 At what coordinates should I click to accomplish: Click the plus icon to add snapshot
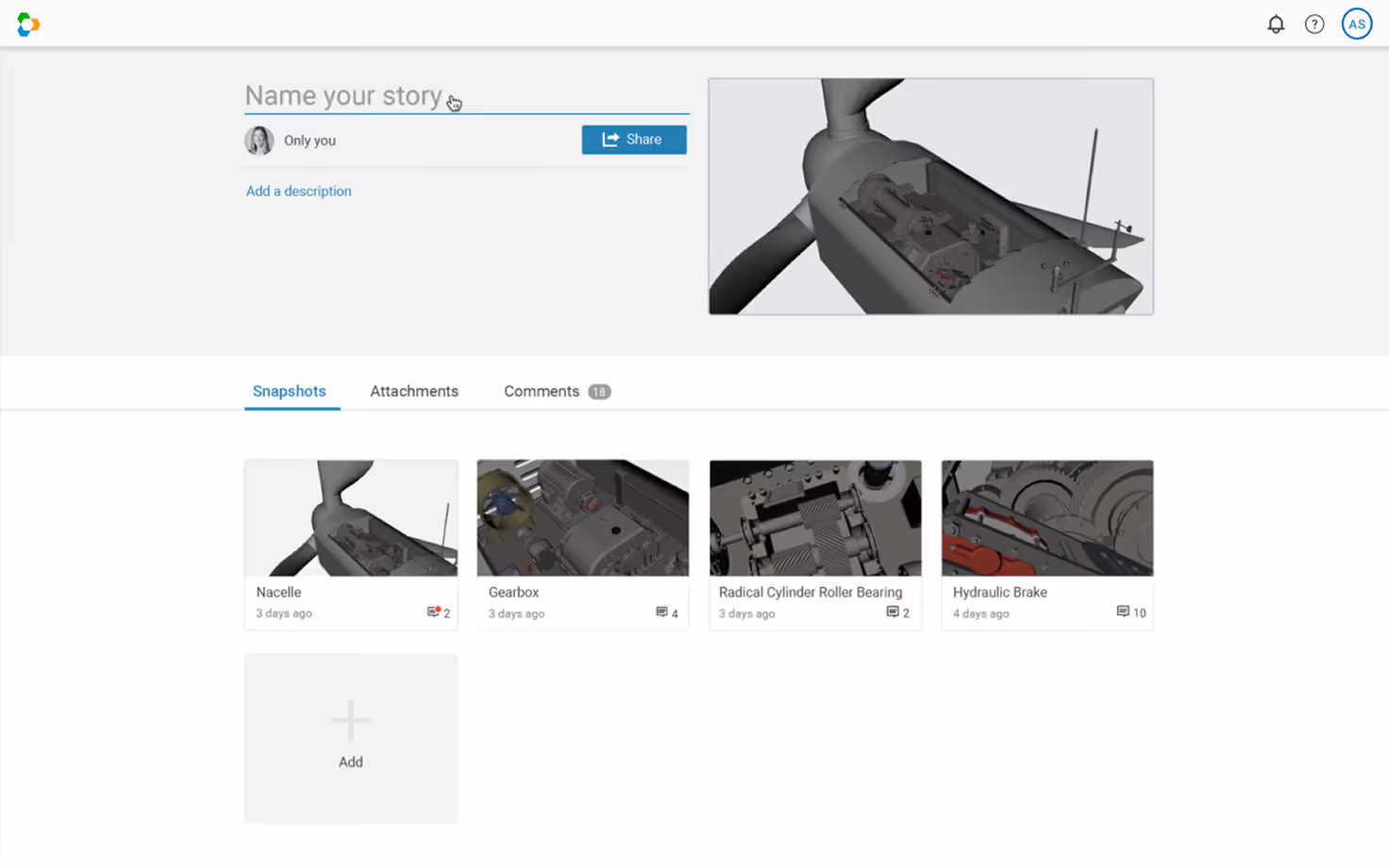coord(350,721)
